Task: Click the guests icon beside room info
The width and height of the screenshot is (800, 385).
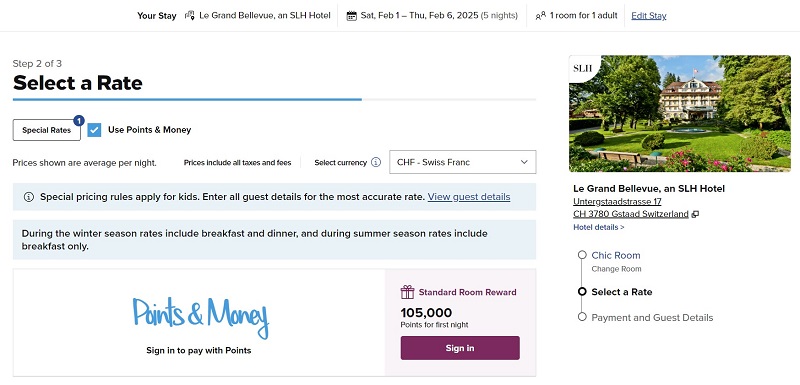Action: pyautogui.click(x=540, y=16)
